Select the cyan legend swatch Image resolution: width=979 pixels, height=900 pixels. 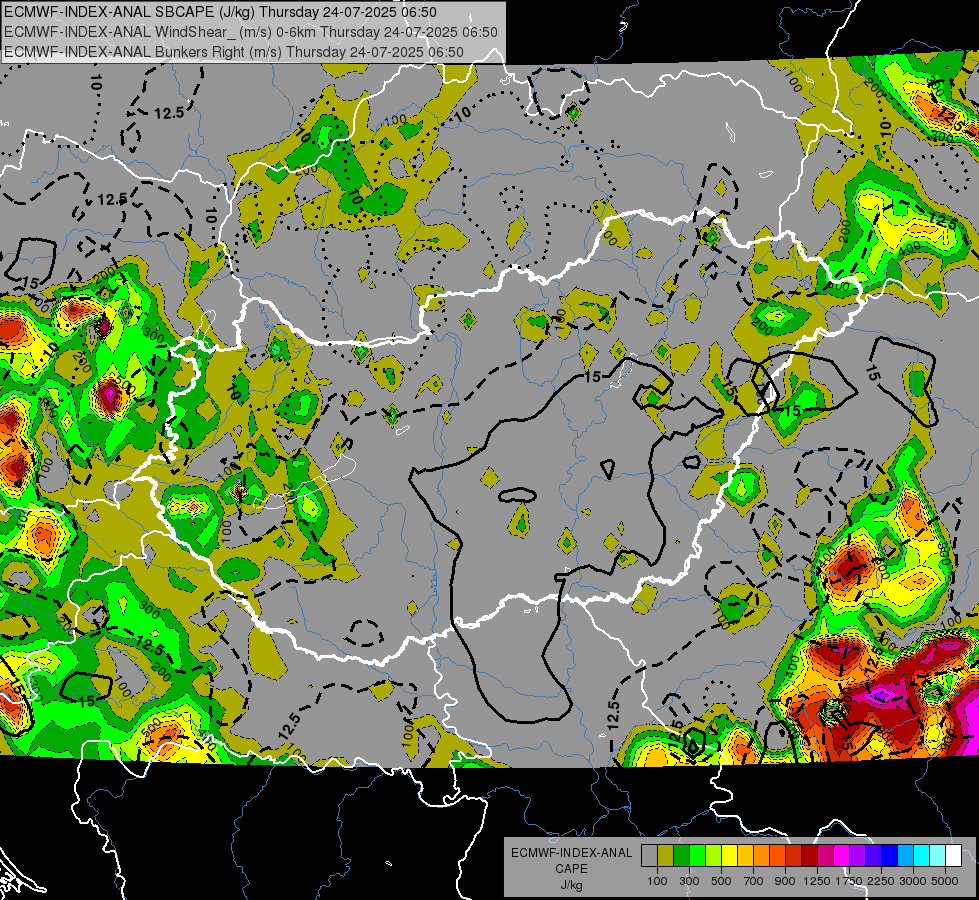[922, 856]
